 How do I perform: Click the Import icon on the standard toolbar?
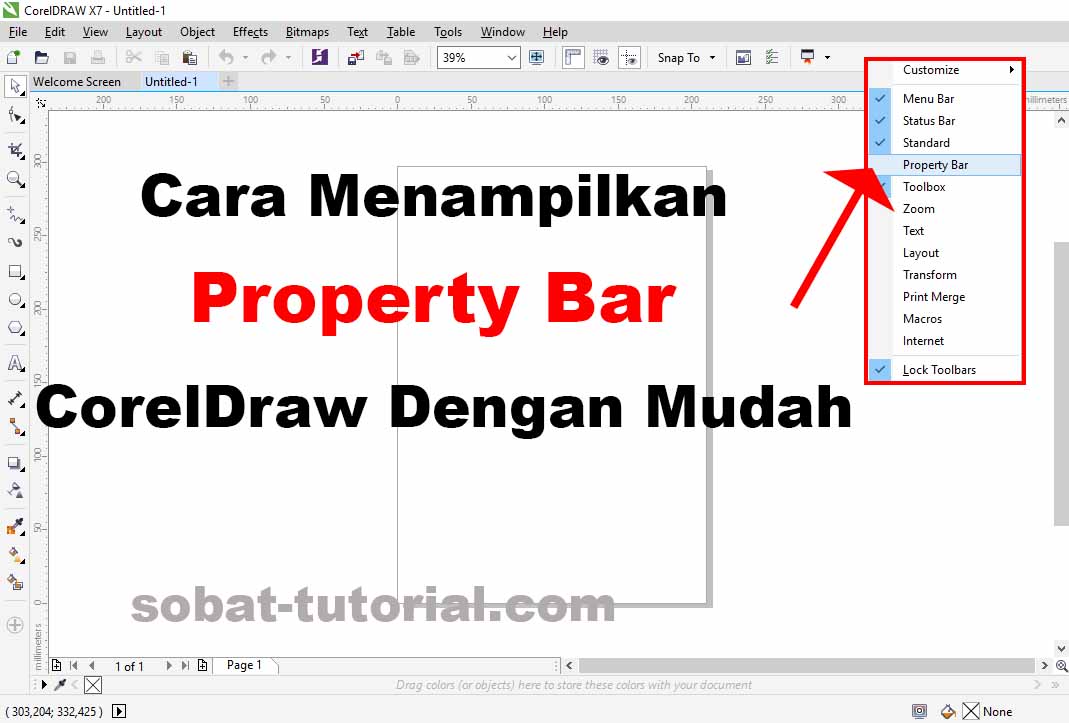pos(355,57)
